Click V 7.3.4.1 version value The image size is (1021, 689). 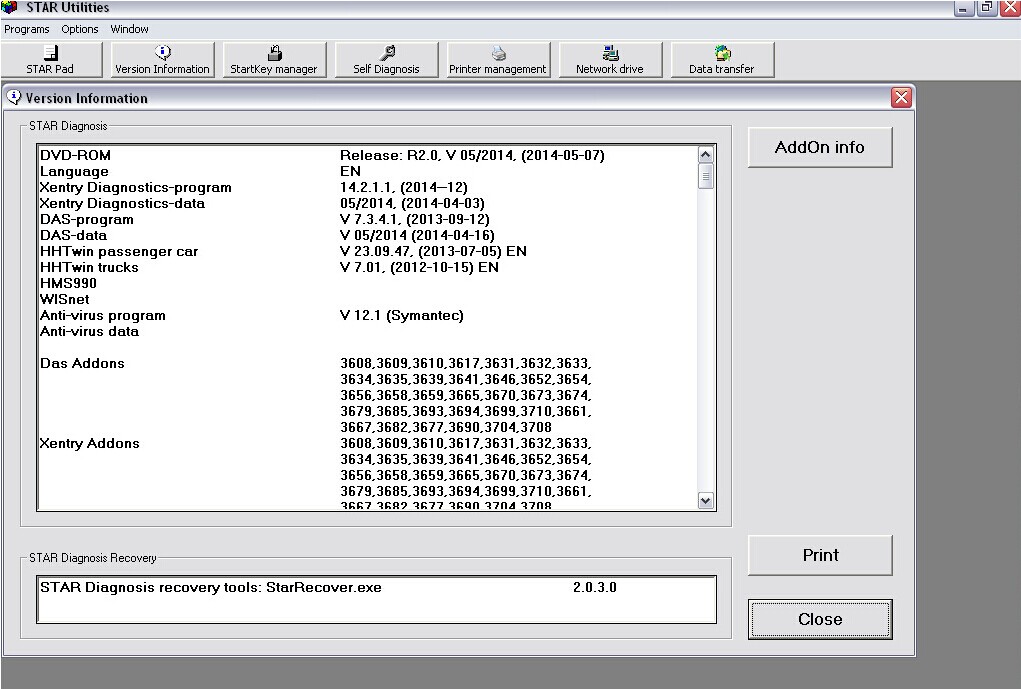tap(415, 219)
